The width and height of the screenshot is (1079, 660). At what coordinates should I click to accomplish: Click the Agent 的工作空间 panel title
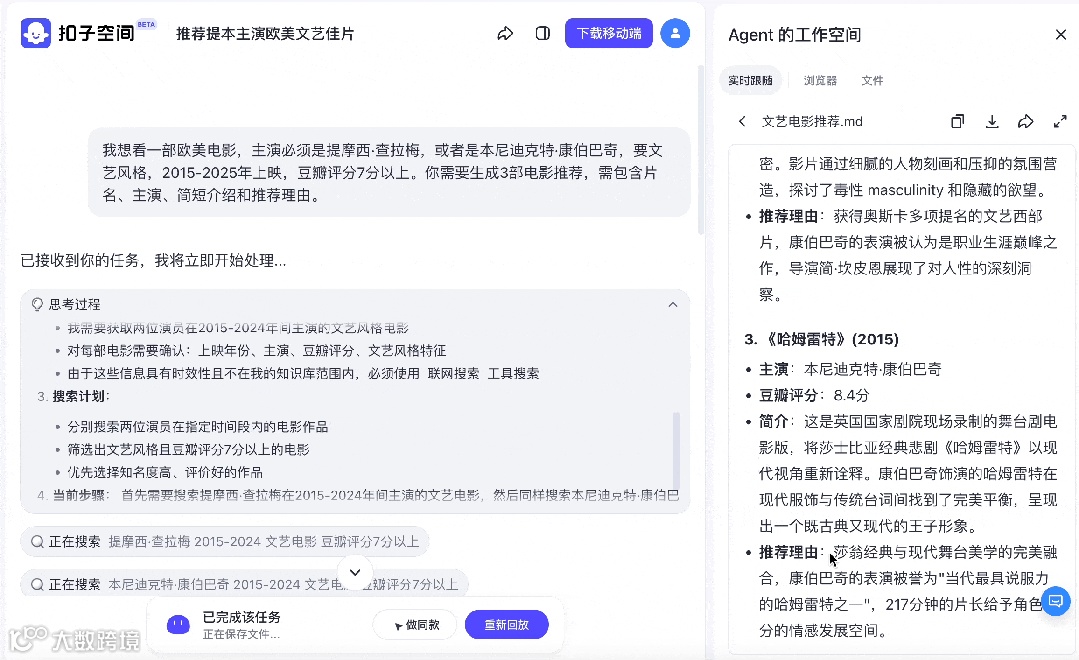pyautogui.click(x=794, y=35)
